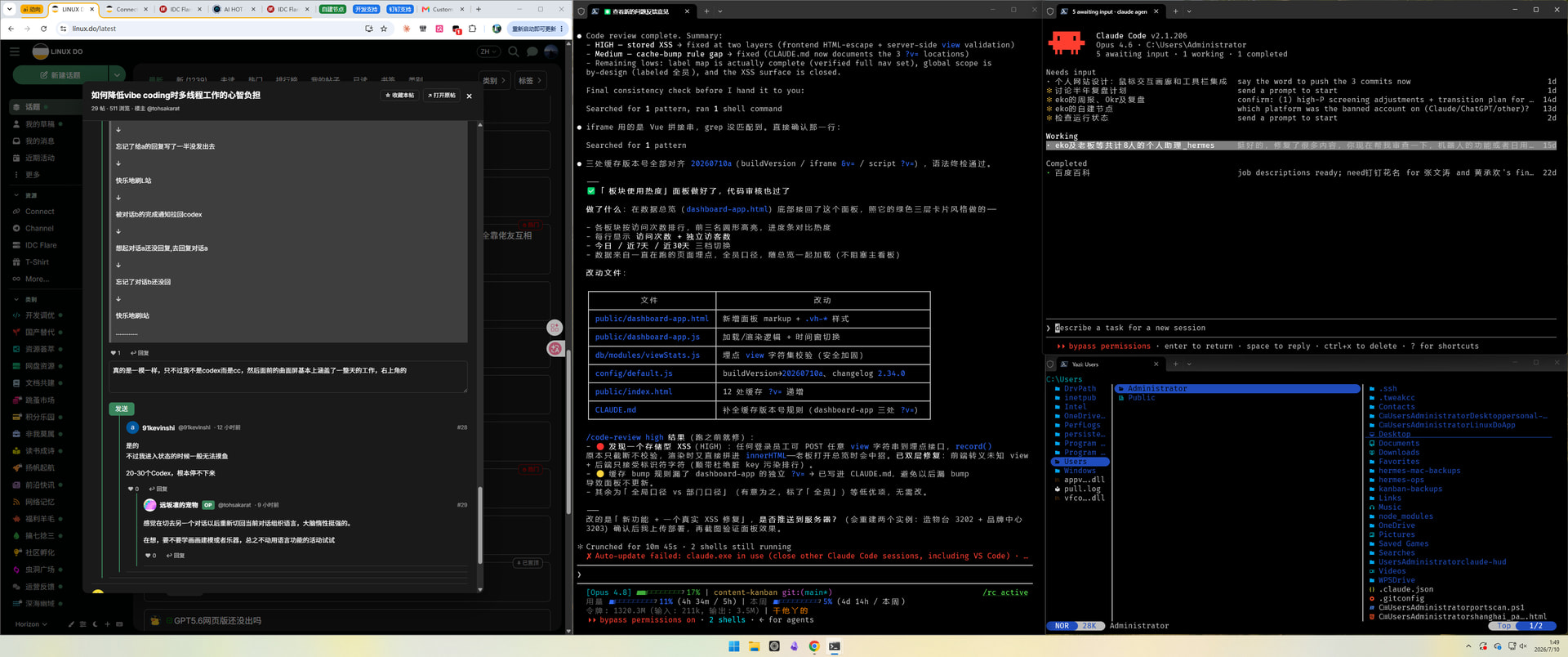Screen dimensions: 1568x657
Task: Open new tab in Claude agent terminal
Action: [1175, 11]
